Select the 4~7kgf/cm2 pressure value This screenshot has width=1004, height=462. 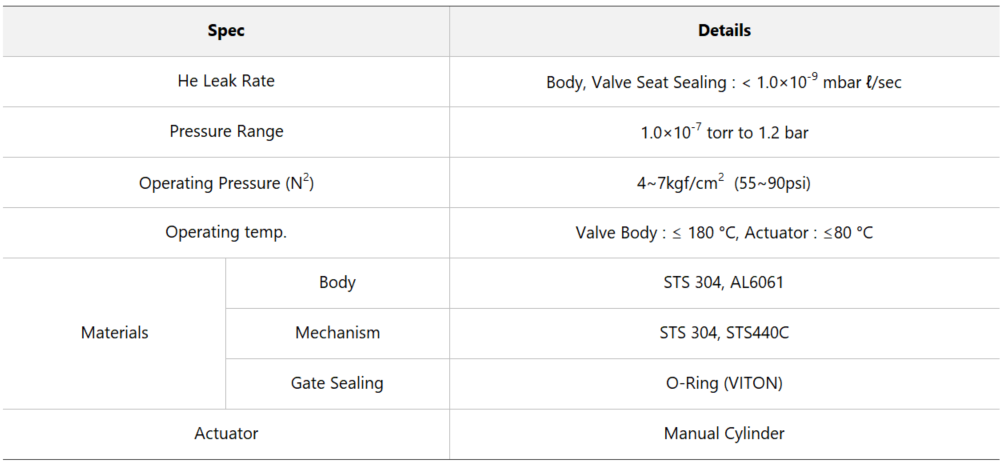pos(680,182)
